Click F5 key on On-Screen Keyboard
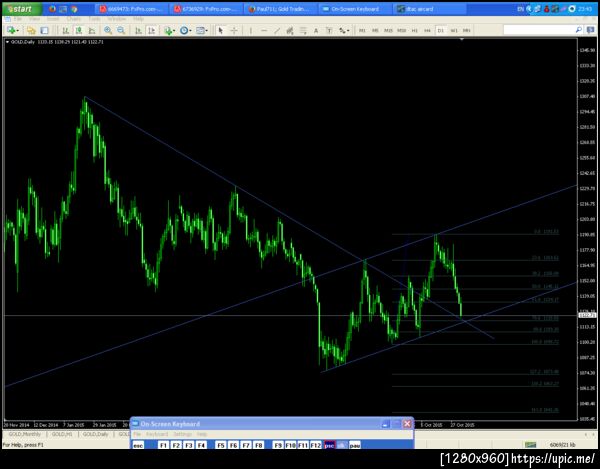This screenshot has width=600, height=469. pyautogui.click(x=220, y=445)
